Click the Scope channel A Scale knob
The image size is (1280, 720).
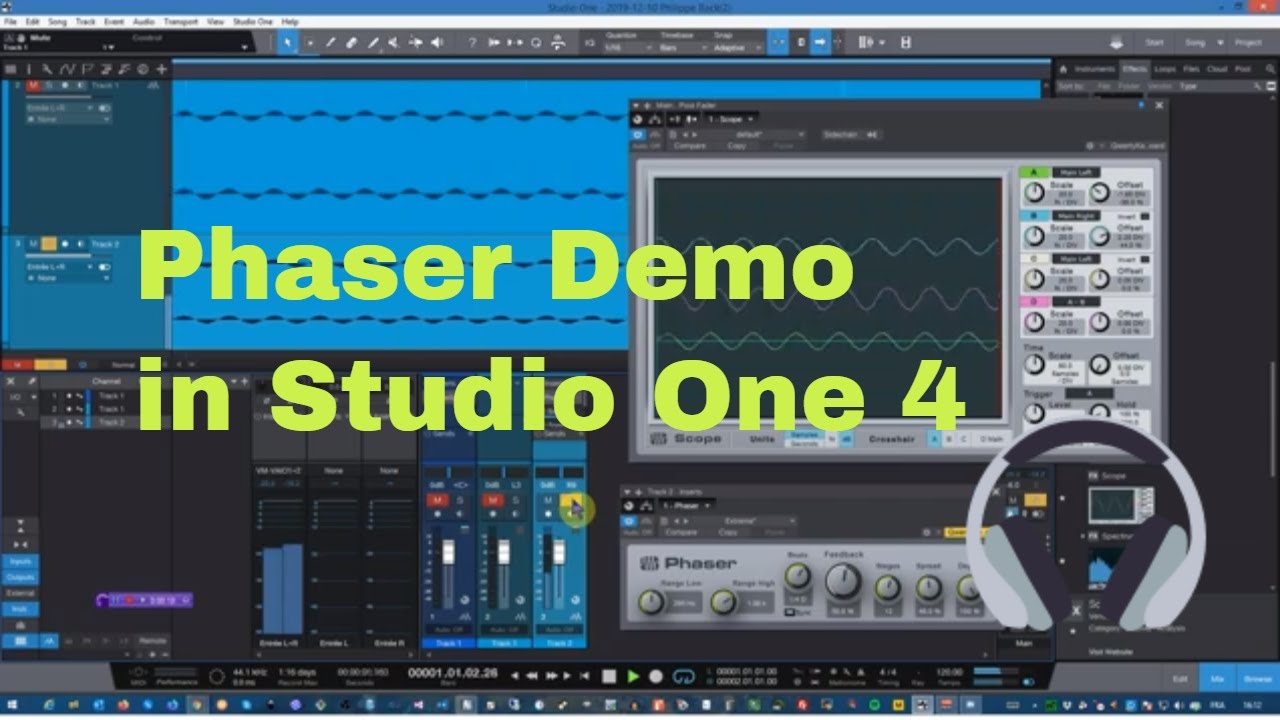(1034, 193)
